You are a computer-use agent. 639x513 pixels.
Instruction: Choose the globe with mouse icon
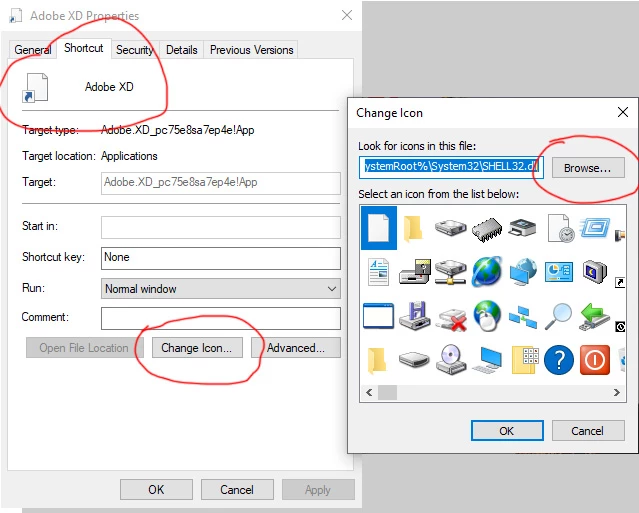487,315
